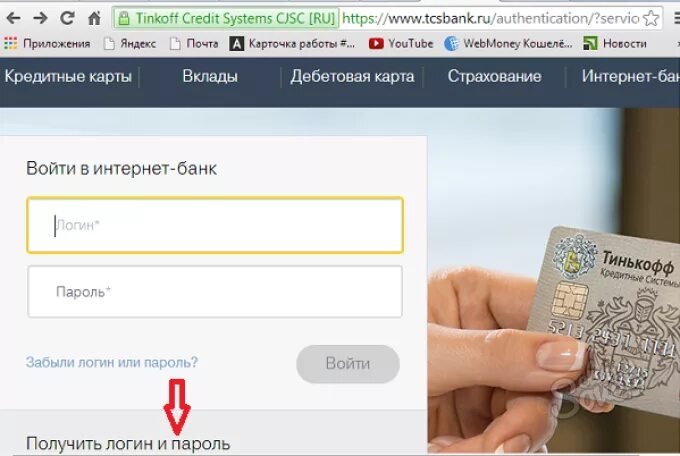Open Карточка работы bookmark

click(x=292, y=43)
